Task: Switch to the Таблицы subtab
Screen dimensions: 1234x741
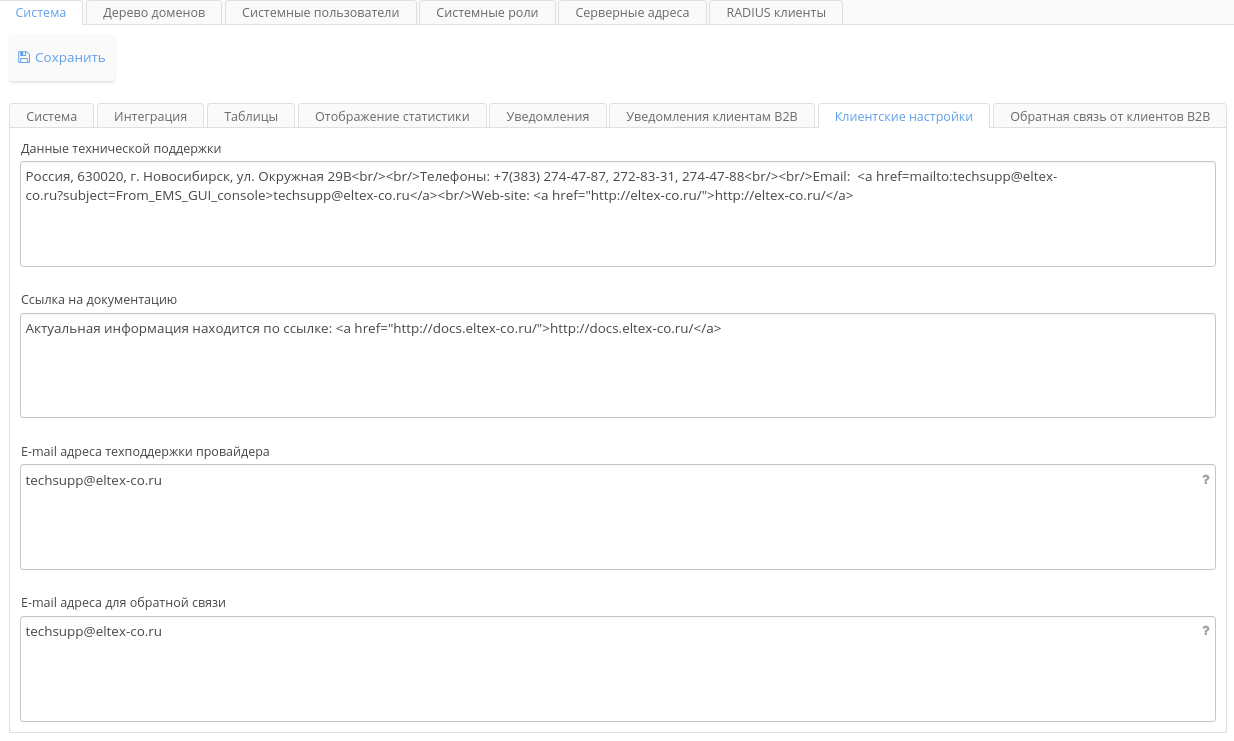Action: [251, 116]
